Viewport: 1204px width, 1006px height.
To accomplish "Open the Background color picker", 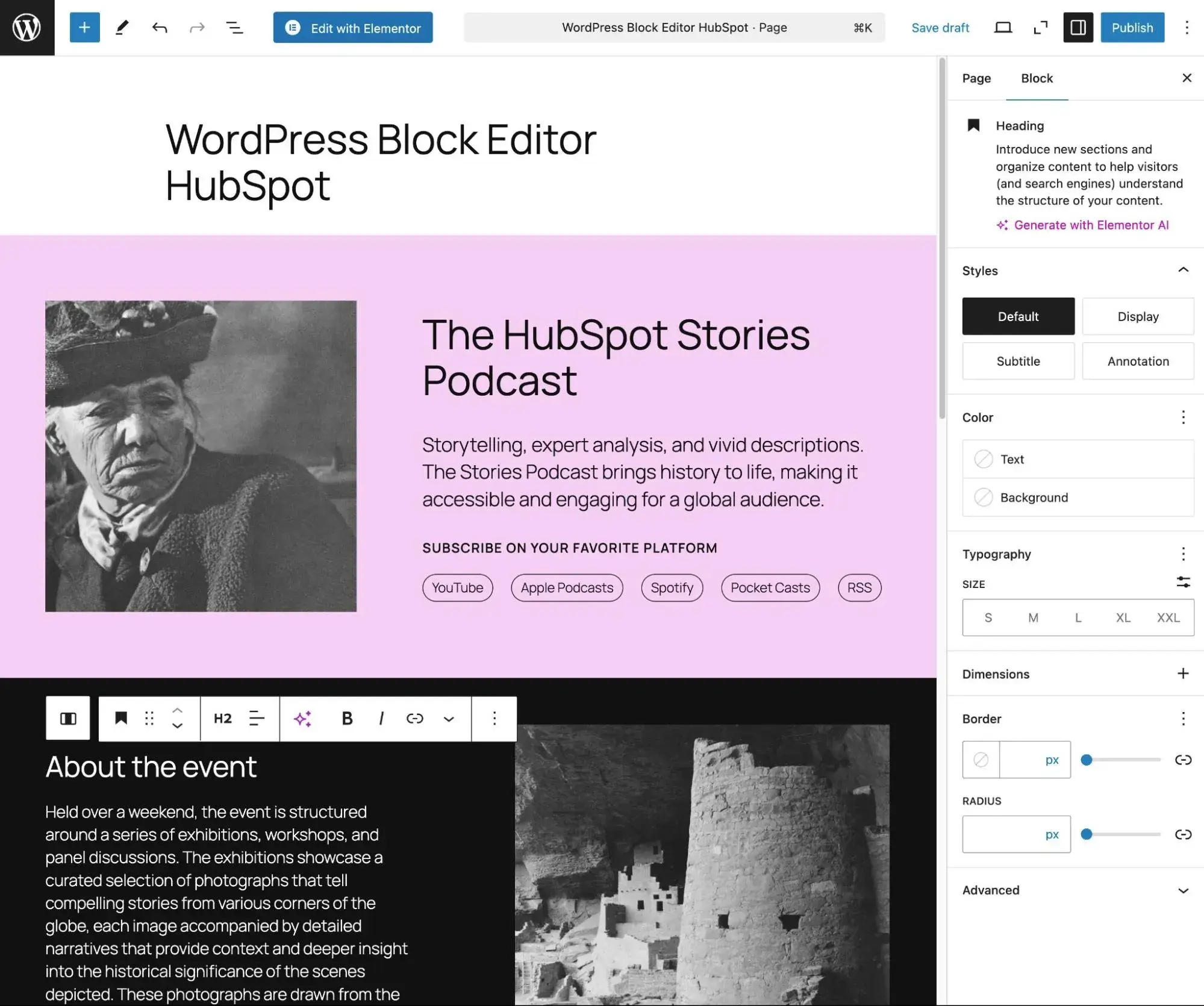I will (1078, 498).
